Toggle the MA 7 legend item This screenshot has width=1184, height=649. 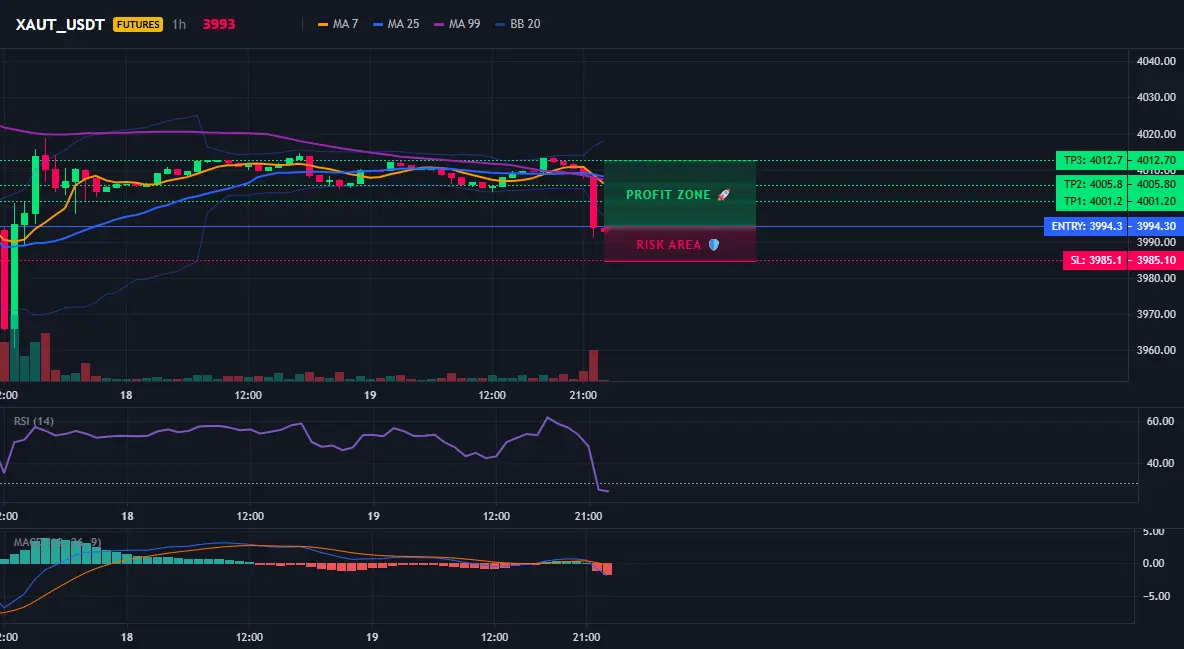click(338, 24)
